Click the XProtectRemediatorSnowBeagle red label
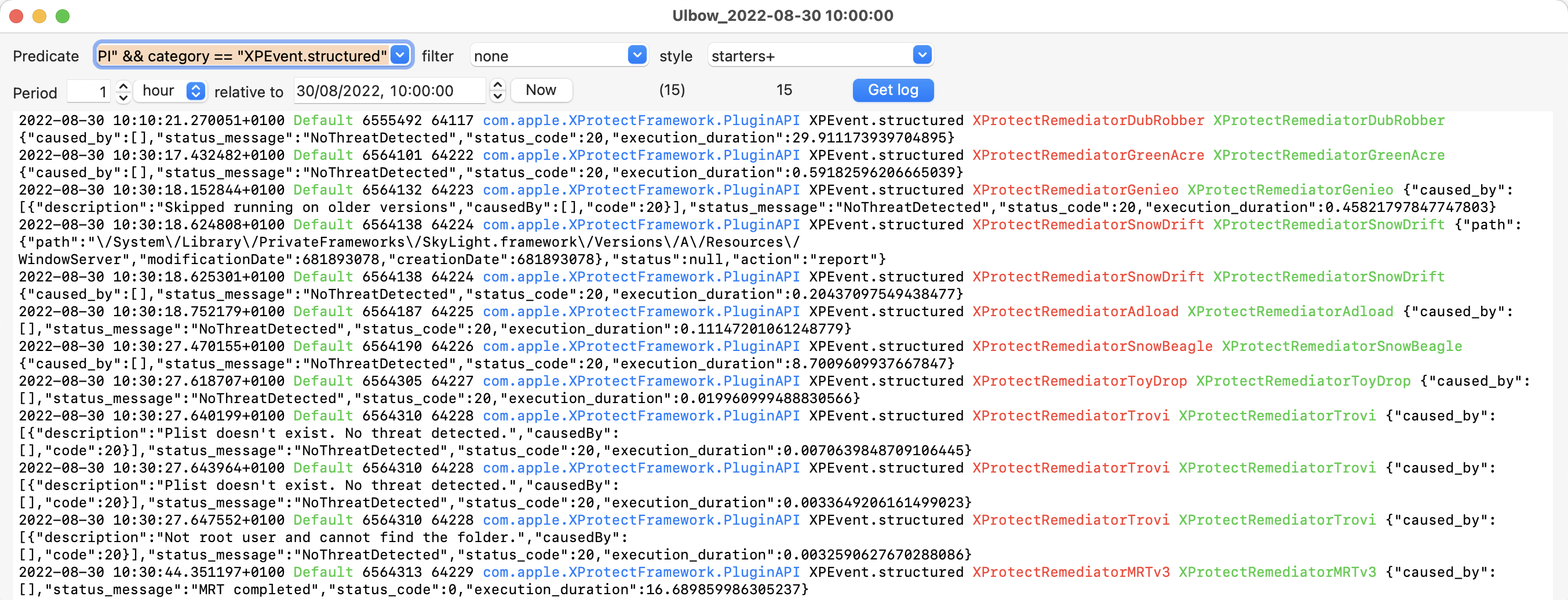1568x600 pixels. tap(1092, 346)
